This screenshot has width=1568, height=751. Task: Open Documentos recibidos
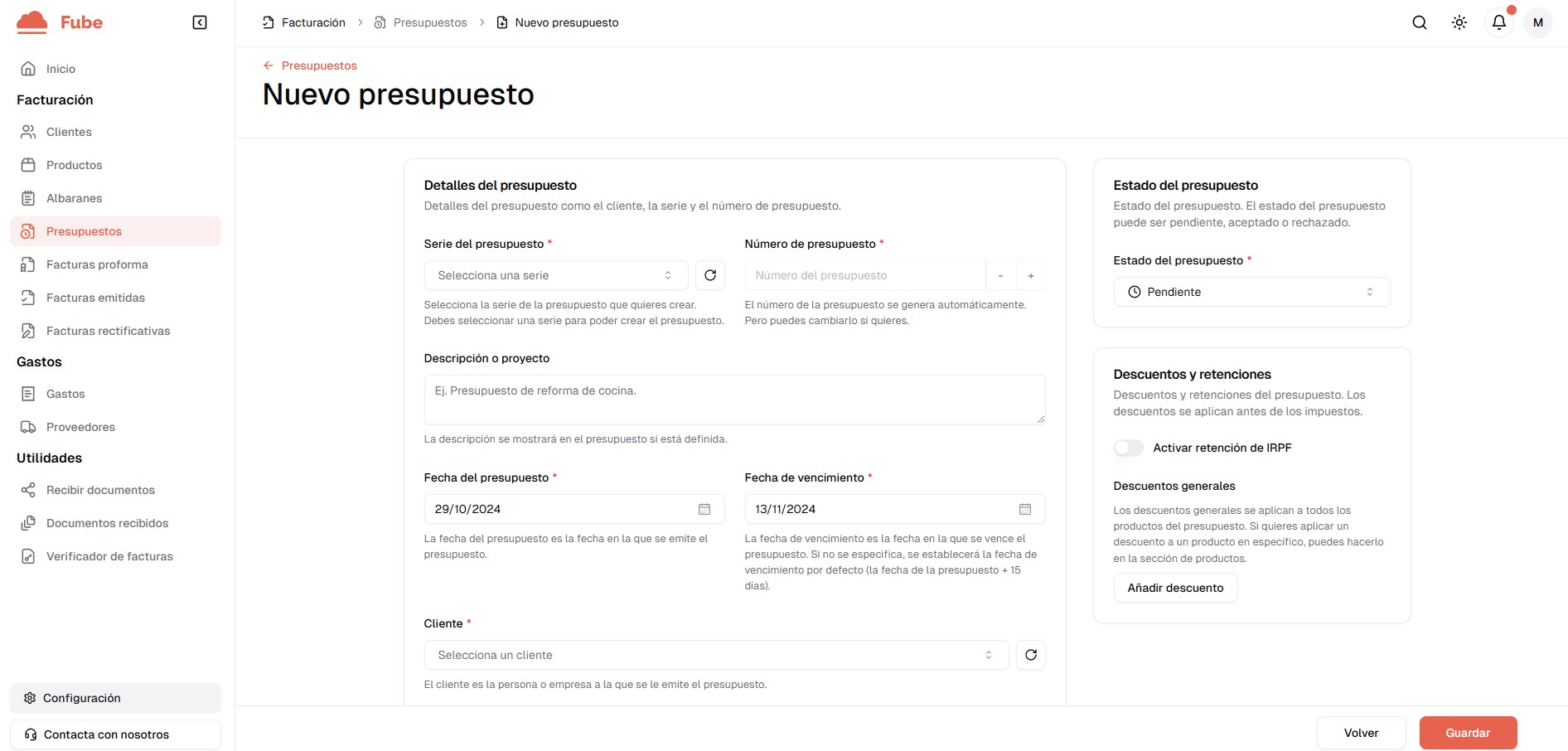(115, 523)
